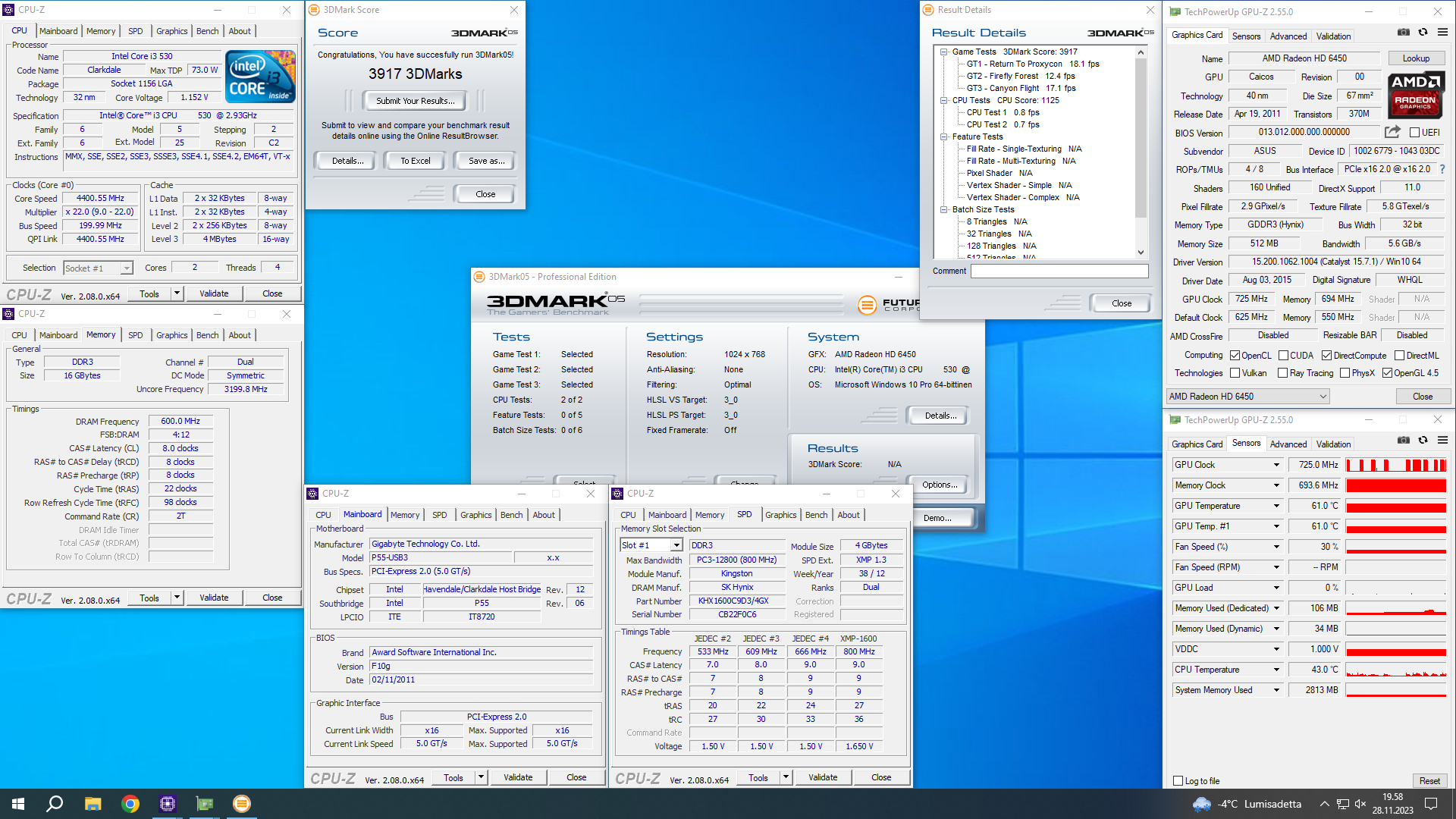
Task: Open File Explorer from taskbar
Action: coord(93,804)
